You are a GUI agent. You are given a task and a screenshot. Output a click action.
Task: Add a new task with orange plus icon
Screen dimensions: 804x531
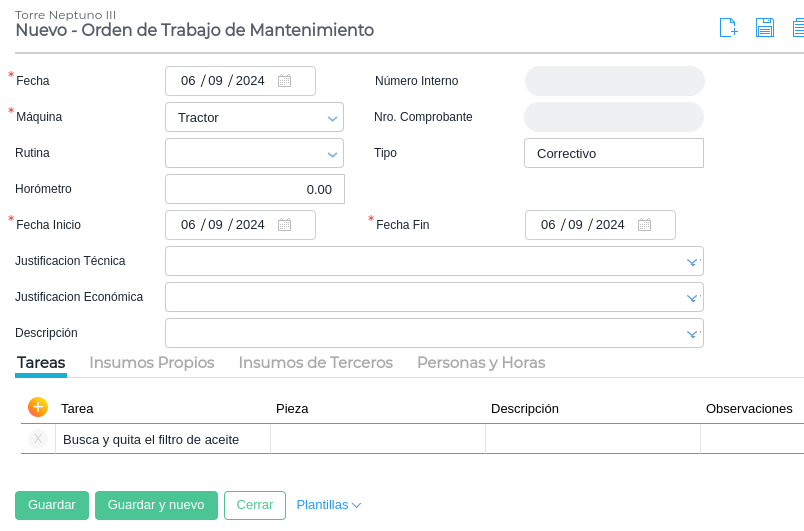click(38, 407)
